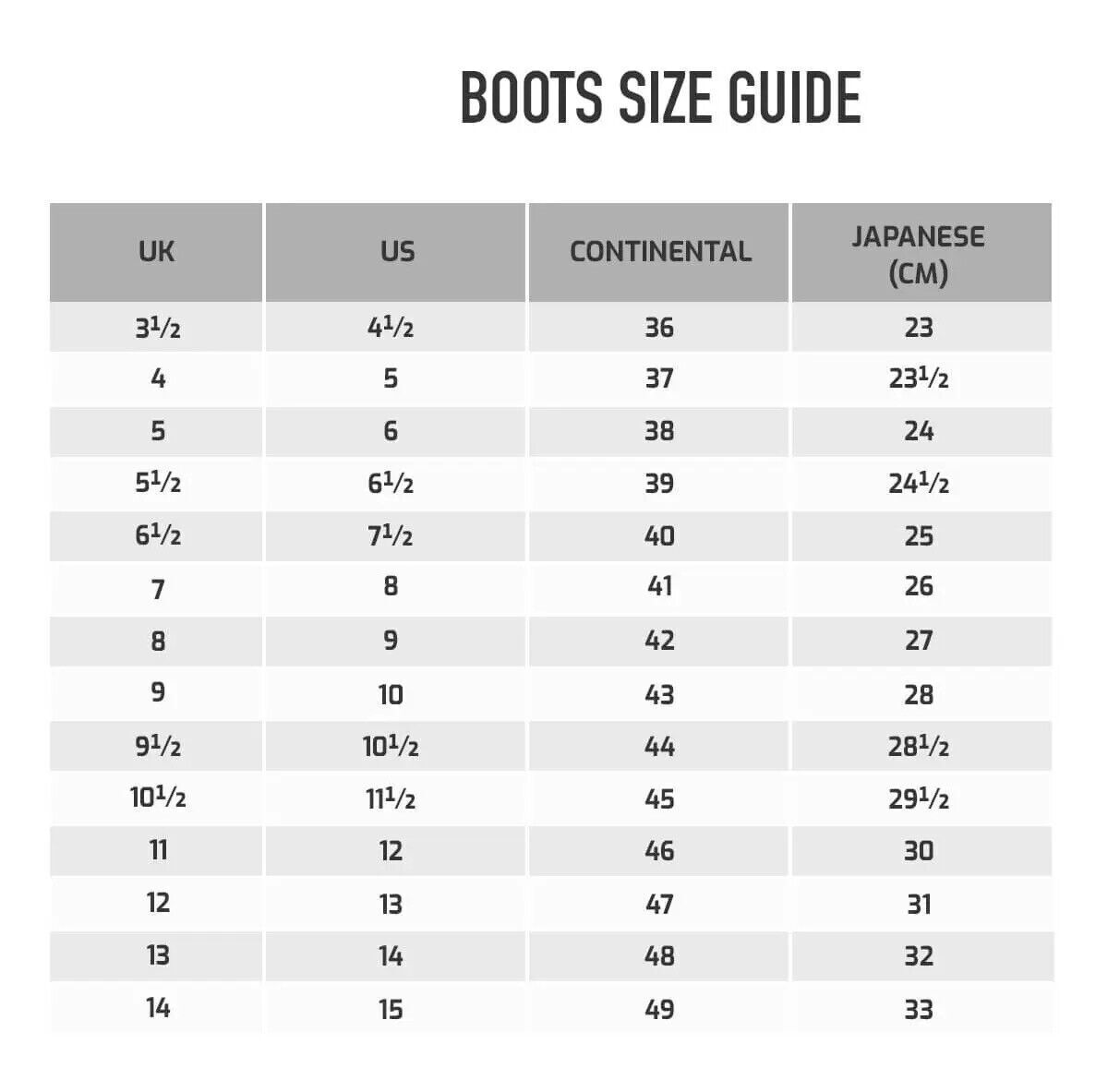This screenshot has height=1092, width=1108.
Task: Click US size 7½ cell
Action: [391, 536]
